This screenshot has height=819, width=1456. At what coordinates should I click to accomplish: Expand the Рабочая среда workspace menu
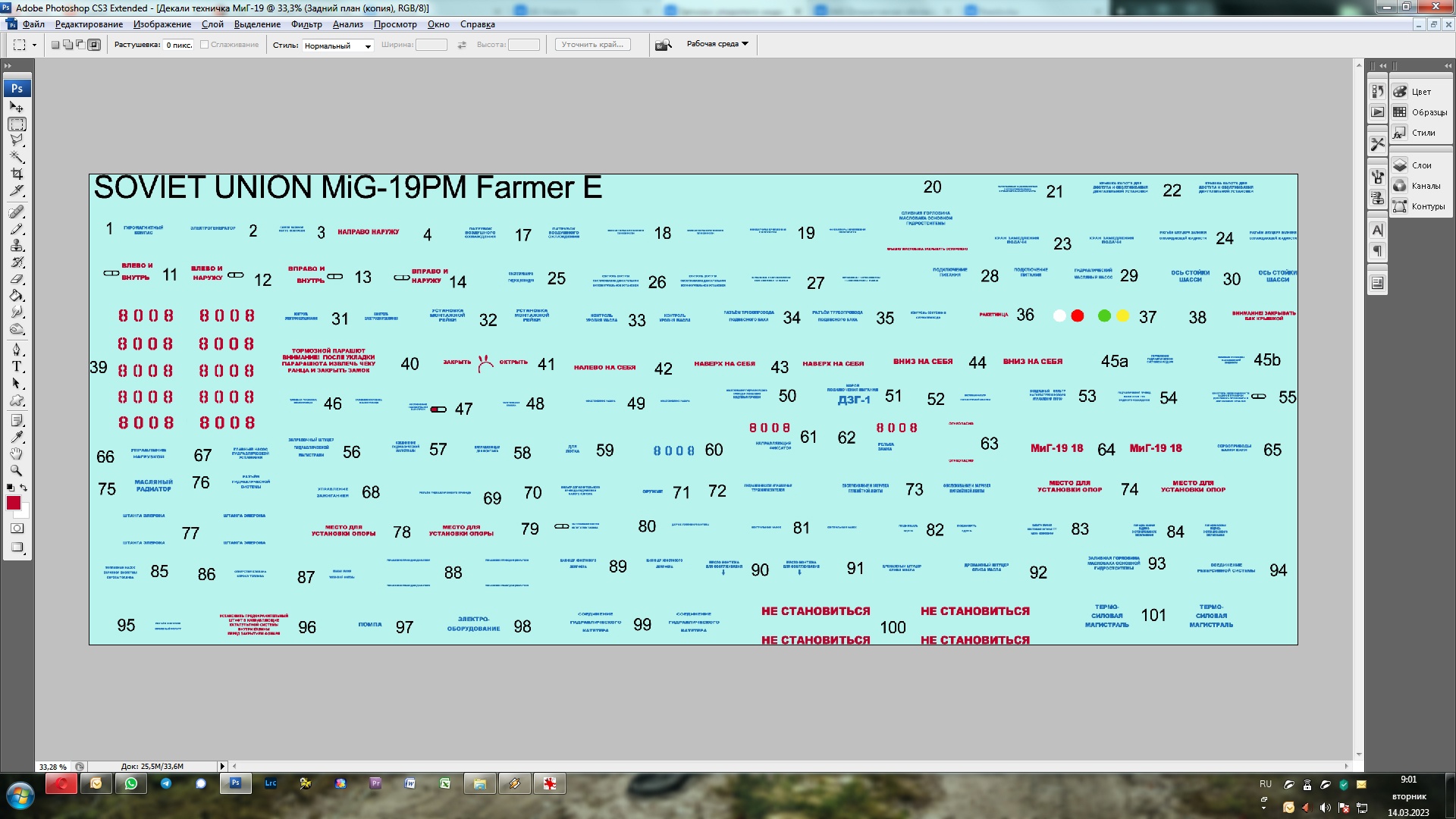(x=717, y=44)
